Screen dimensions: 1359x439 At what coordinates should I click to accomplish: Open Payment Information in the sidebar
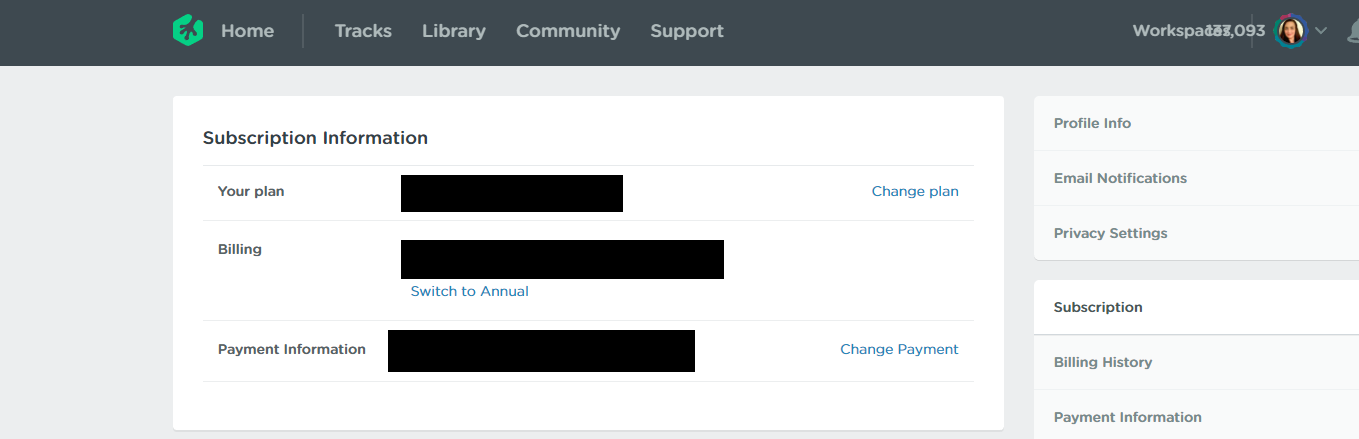[x=1128, y=417]
